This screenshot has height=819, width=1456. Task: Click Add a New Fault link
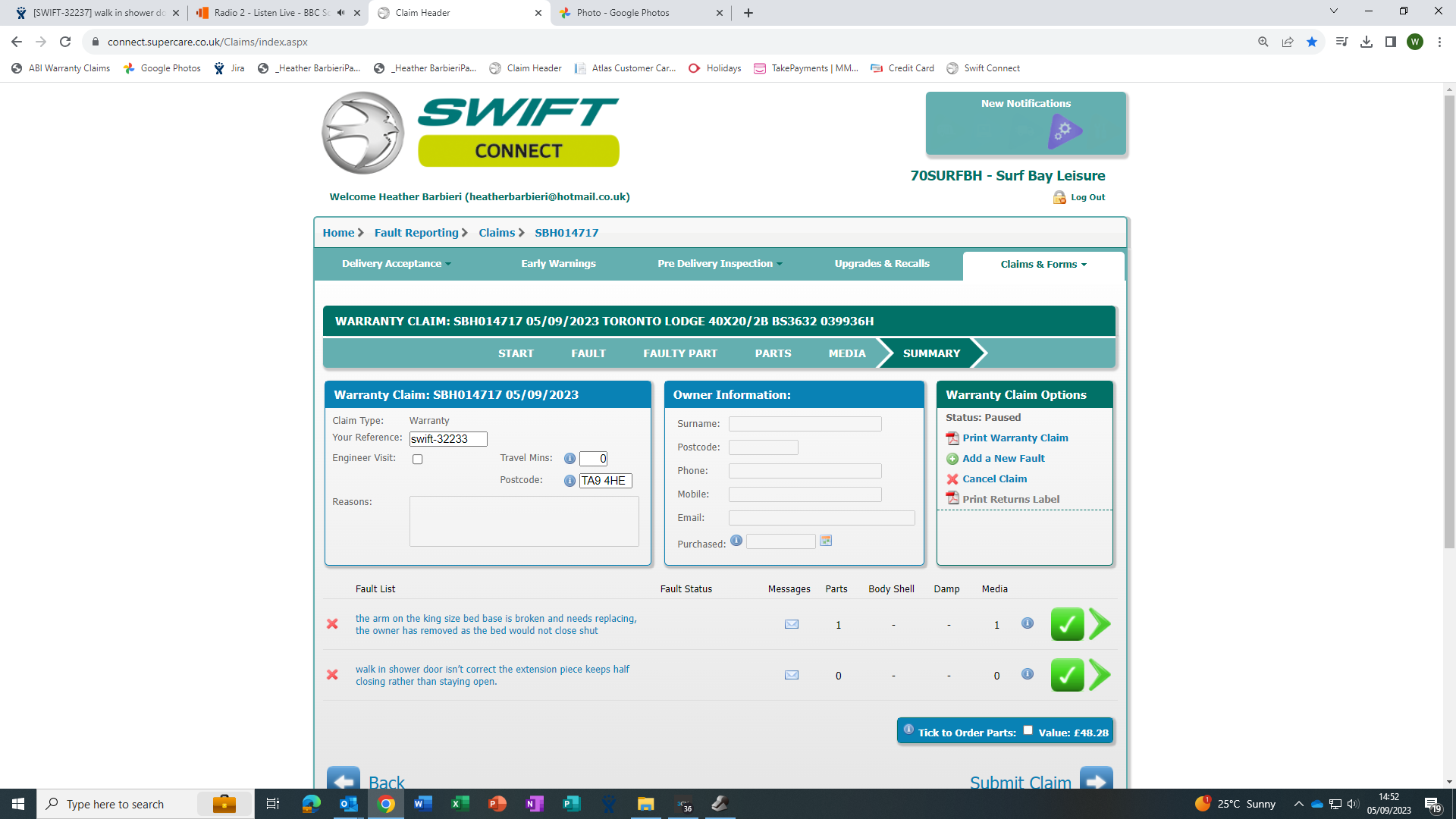pos(1003,459)
